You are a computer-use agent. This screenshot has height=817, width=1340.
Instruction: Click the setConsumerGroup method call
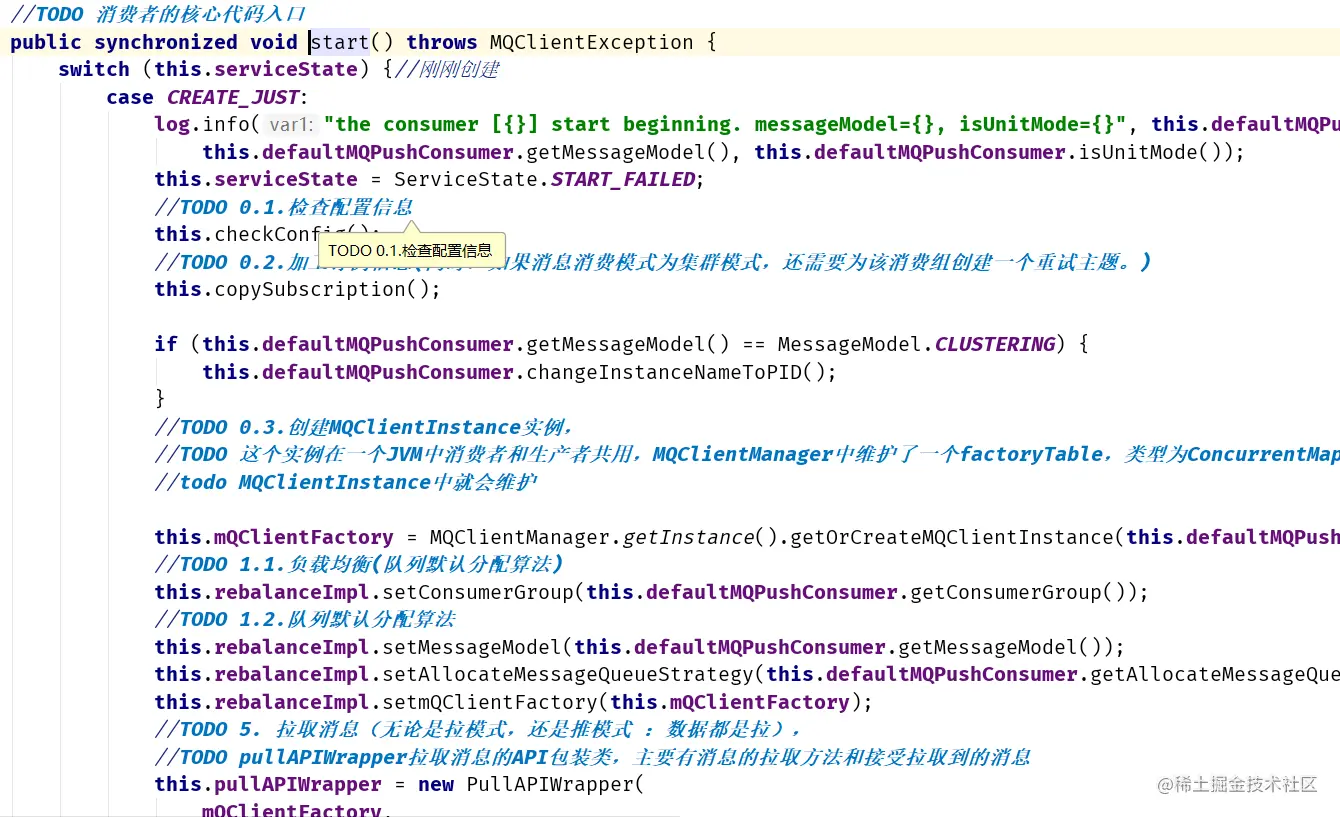tap(478, 592)
